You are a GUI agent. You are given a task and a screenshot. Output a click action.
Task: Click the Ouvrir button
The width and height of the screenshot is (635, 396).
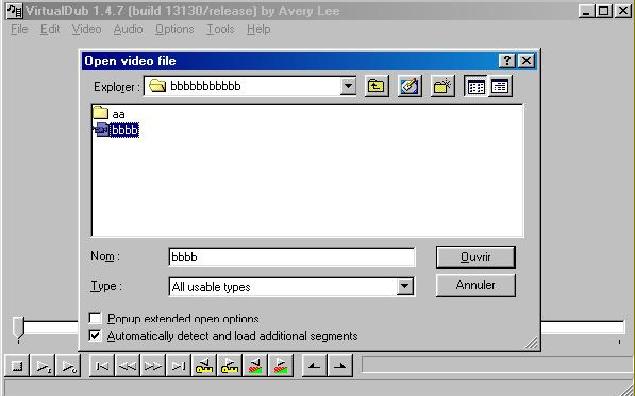(x=476, y=257)
